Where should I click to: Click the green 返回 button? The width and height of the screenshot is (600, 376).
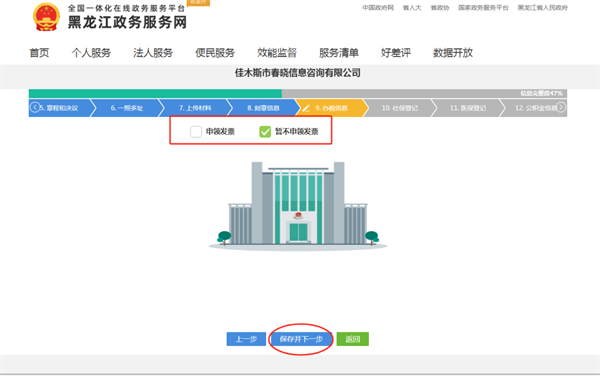352,339
